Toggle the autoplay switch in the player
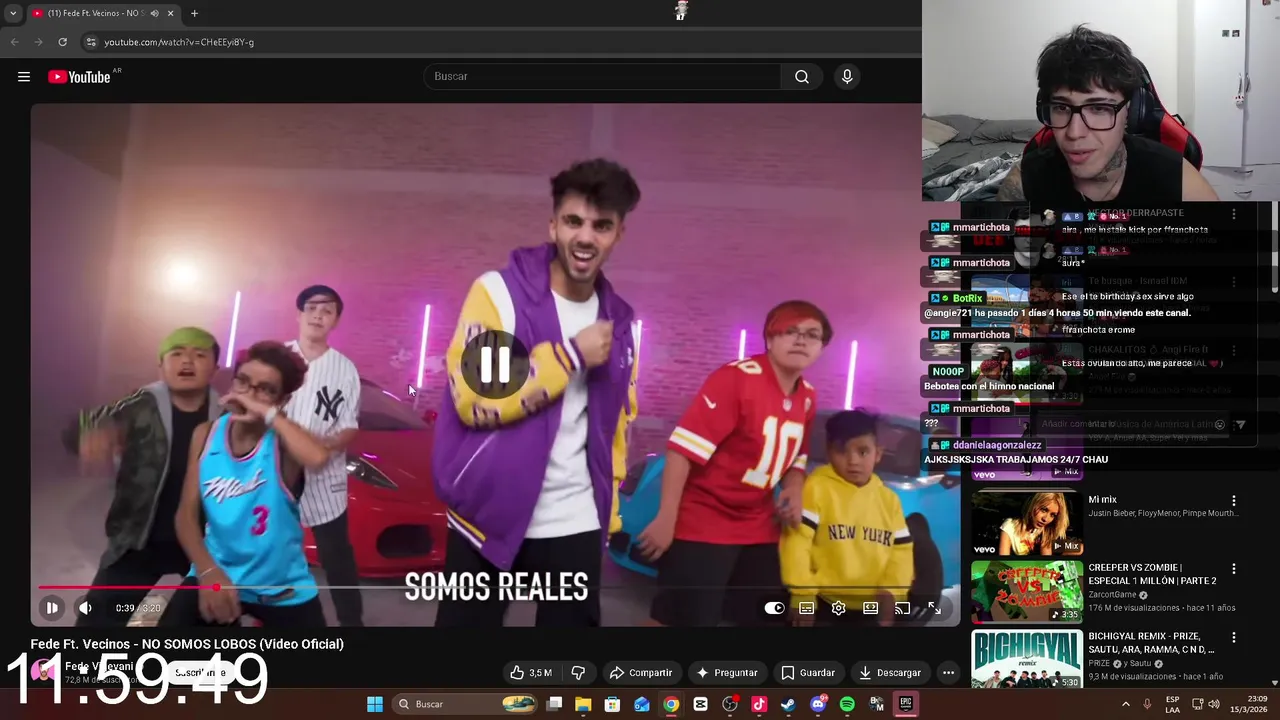The height and width of the screenshot is (720, 1280). tap(774, 608)
